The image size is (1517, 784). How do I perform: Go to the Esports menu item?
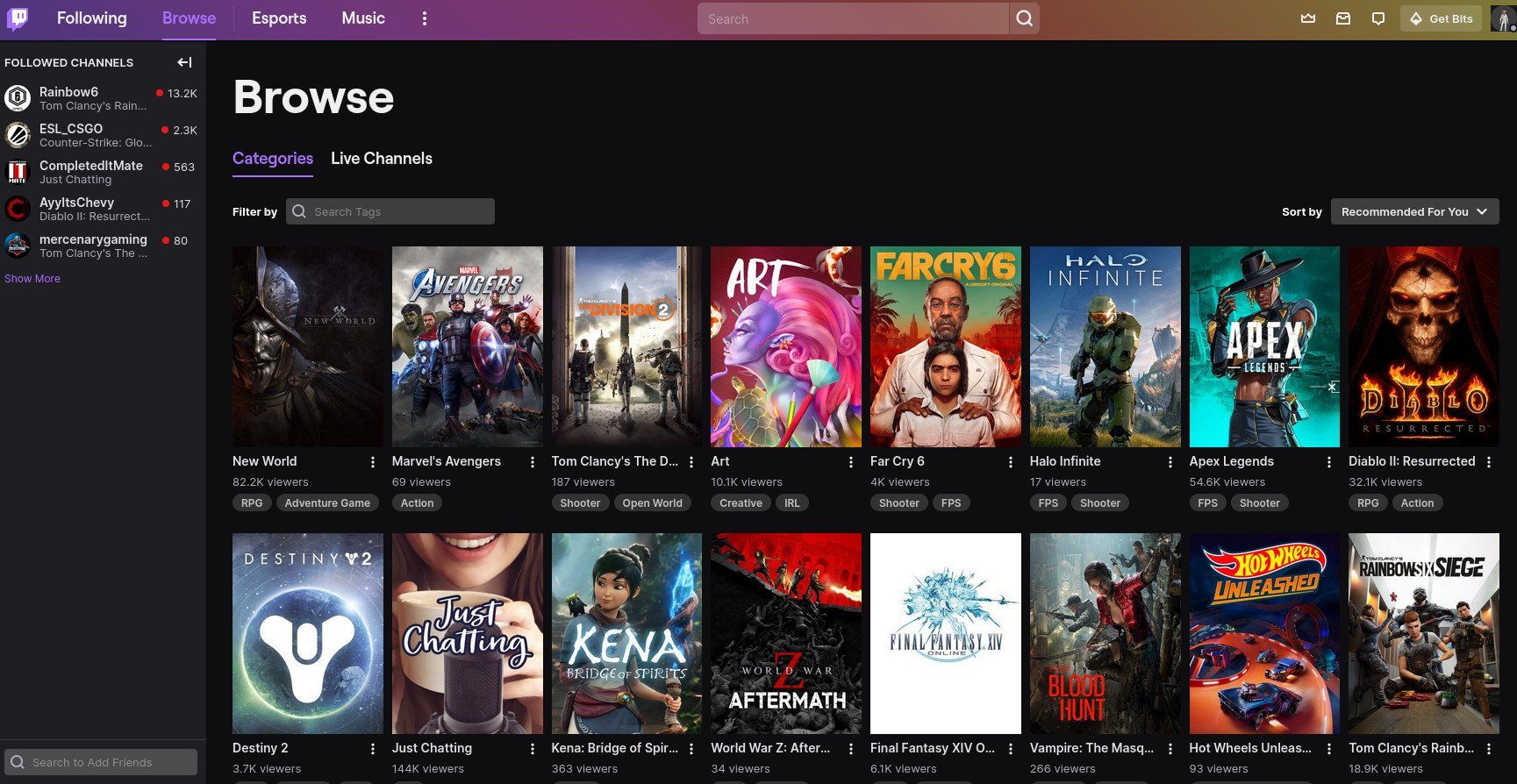[x=279, y=18]
